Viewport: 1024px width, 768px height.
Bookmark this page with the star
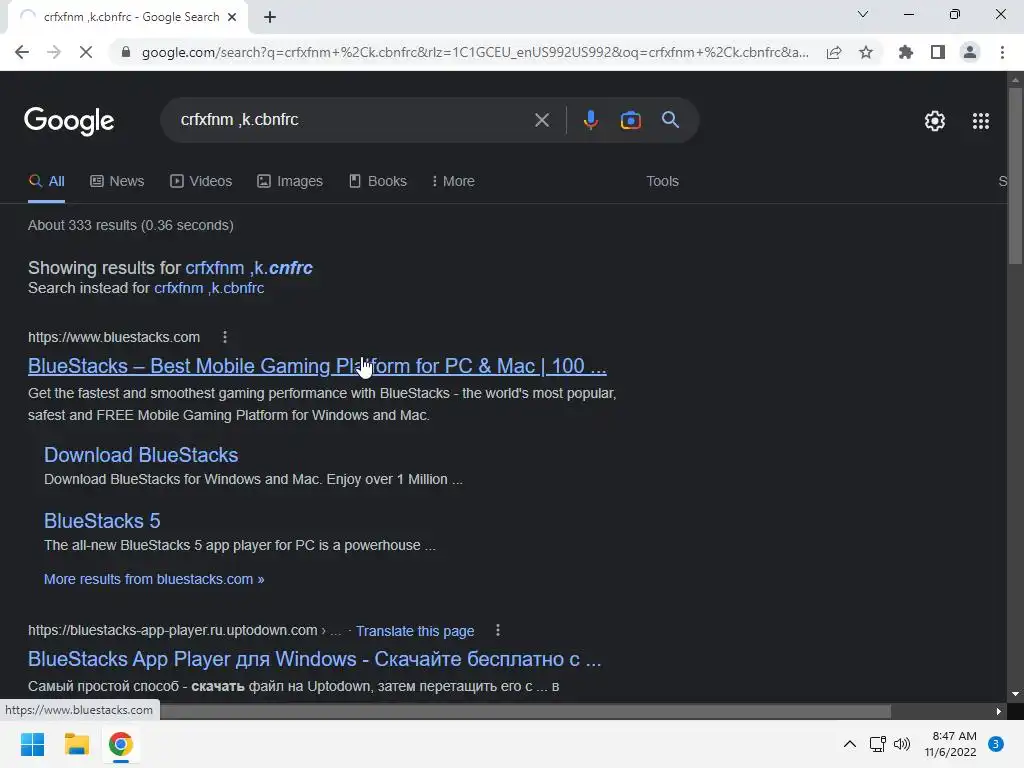(x=866, y=52)
